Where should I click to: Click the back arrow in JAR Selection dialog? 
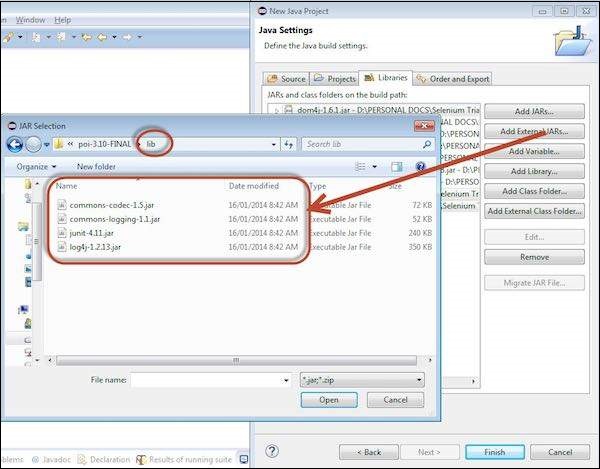(15, 145)
